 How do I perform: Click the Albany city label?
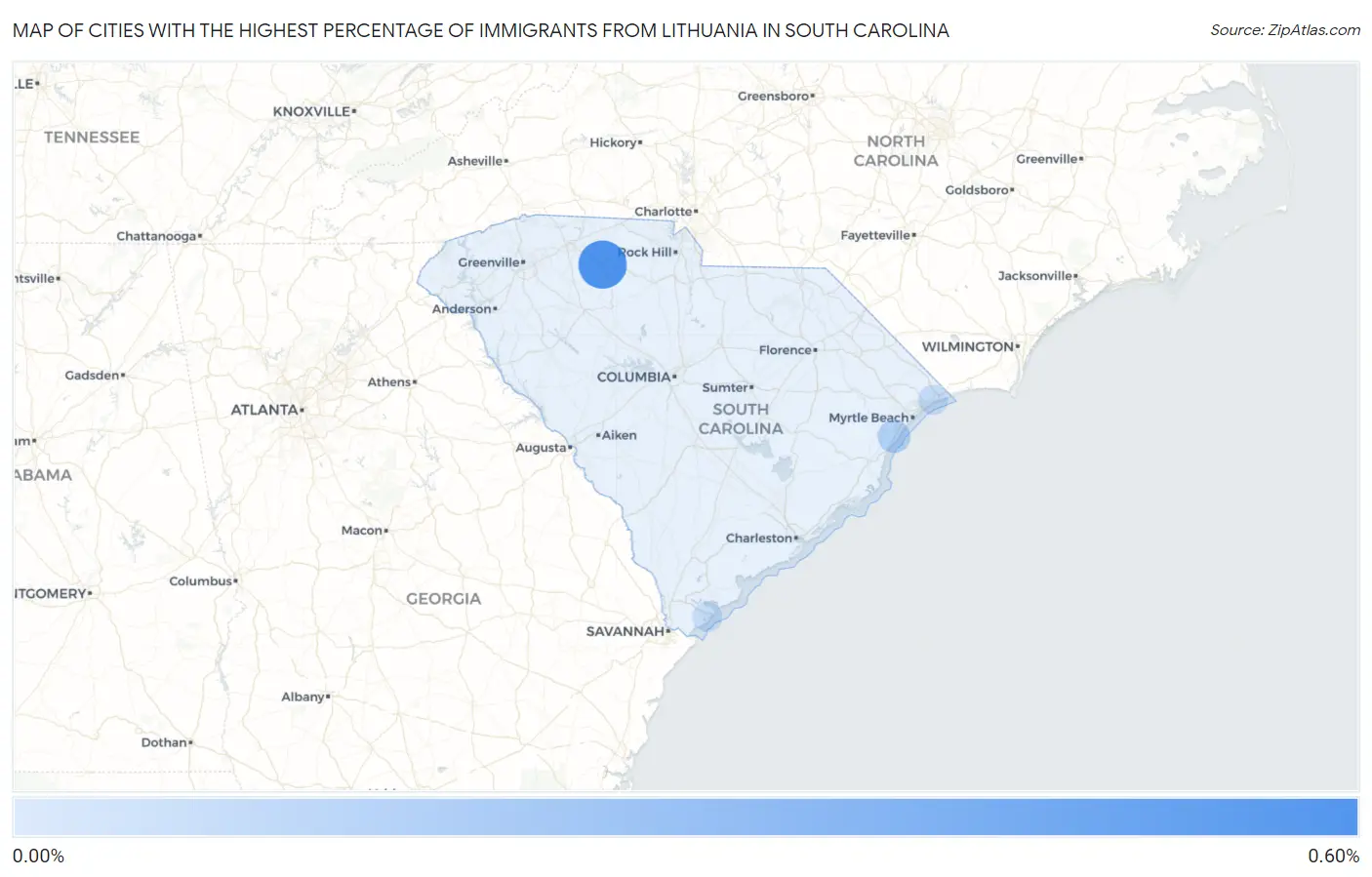tap(303, 697)
